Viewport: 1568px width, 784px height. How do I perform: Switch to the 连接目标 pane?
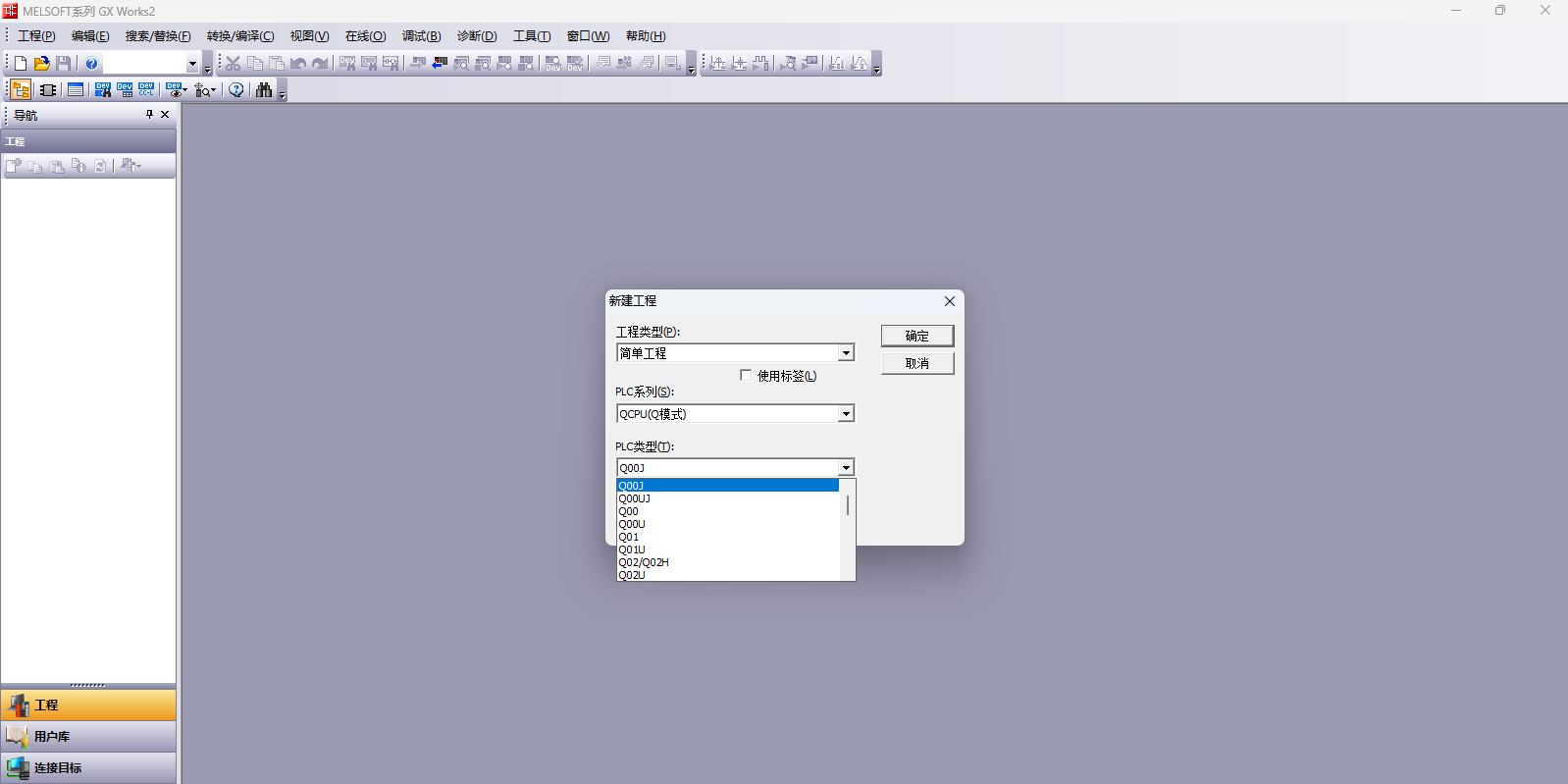pos(88,767)
